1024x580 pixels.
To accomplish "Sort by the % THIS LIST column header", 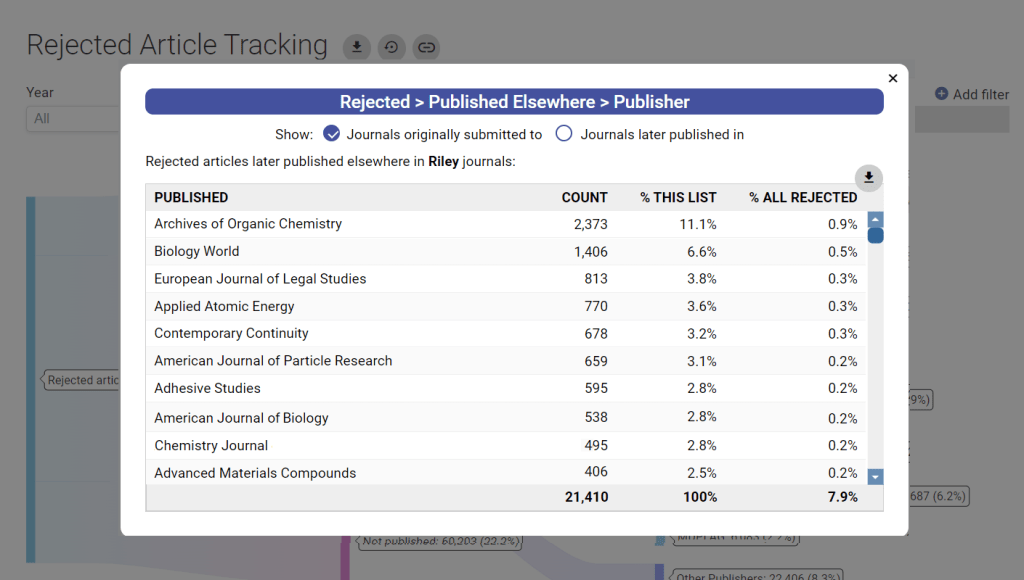I will coord(678,197).
